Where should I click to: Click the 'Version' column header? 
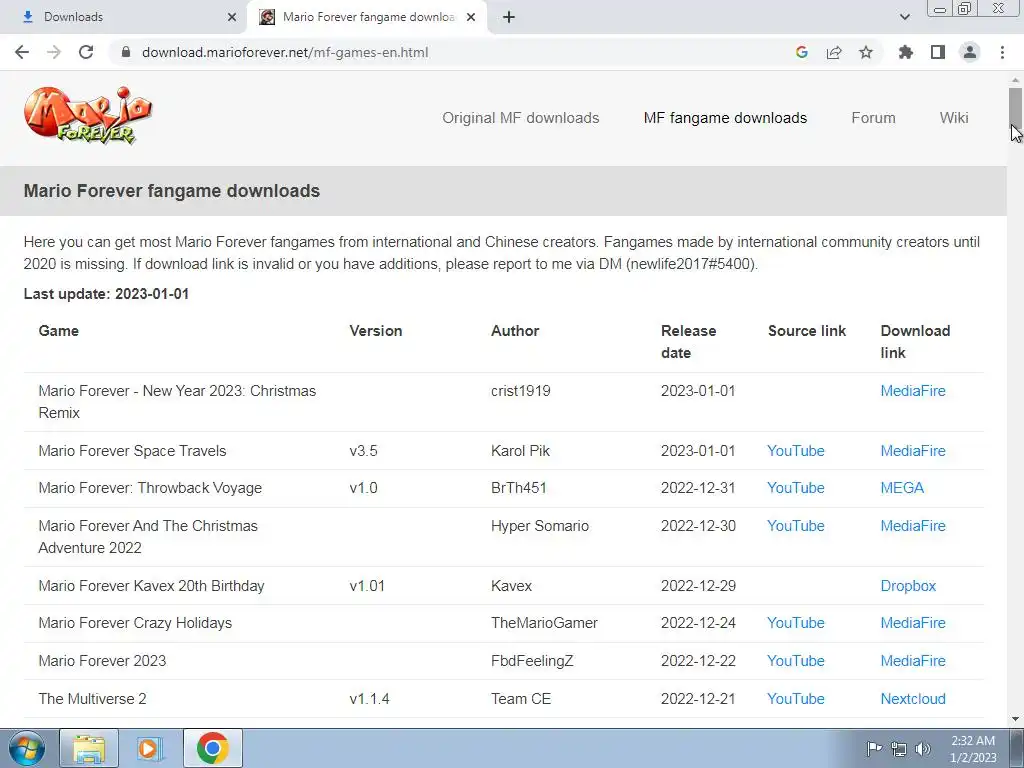376,330
